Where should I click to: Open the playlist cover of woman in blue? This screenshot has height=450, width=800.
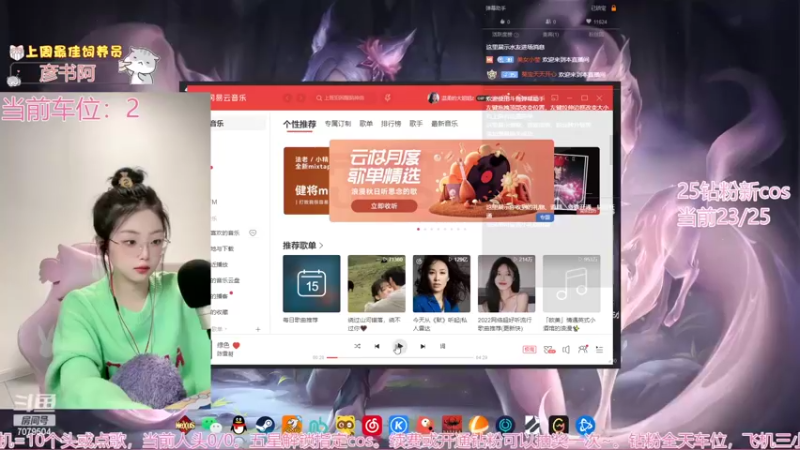tap(441, 284)
